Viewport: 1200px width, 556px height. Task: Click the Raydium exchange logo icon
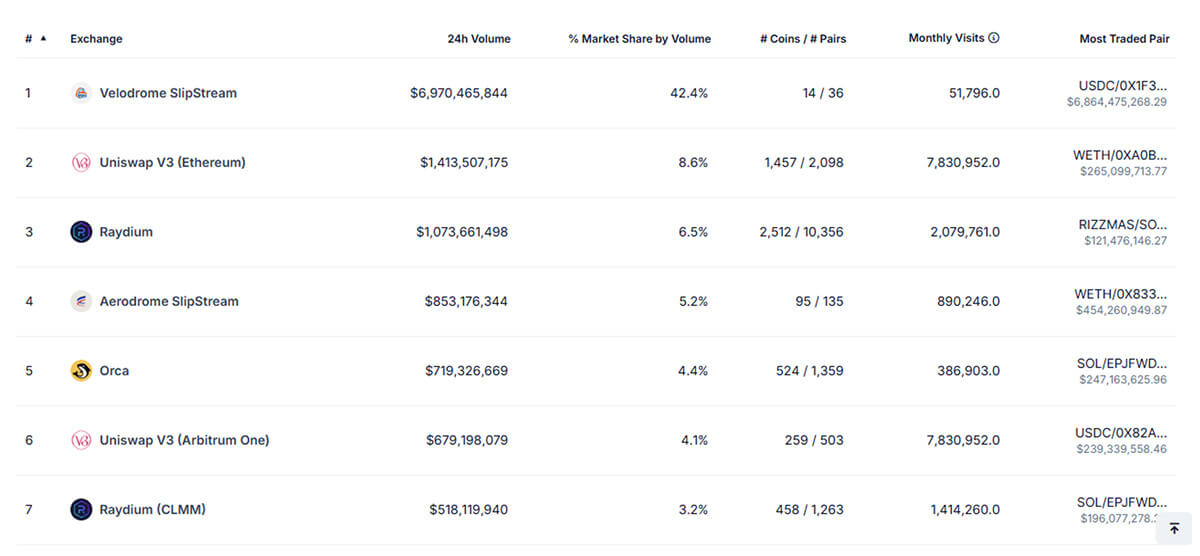(x=82, y=232)
